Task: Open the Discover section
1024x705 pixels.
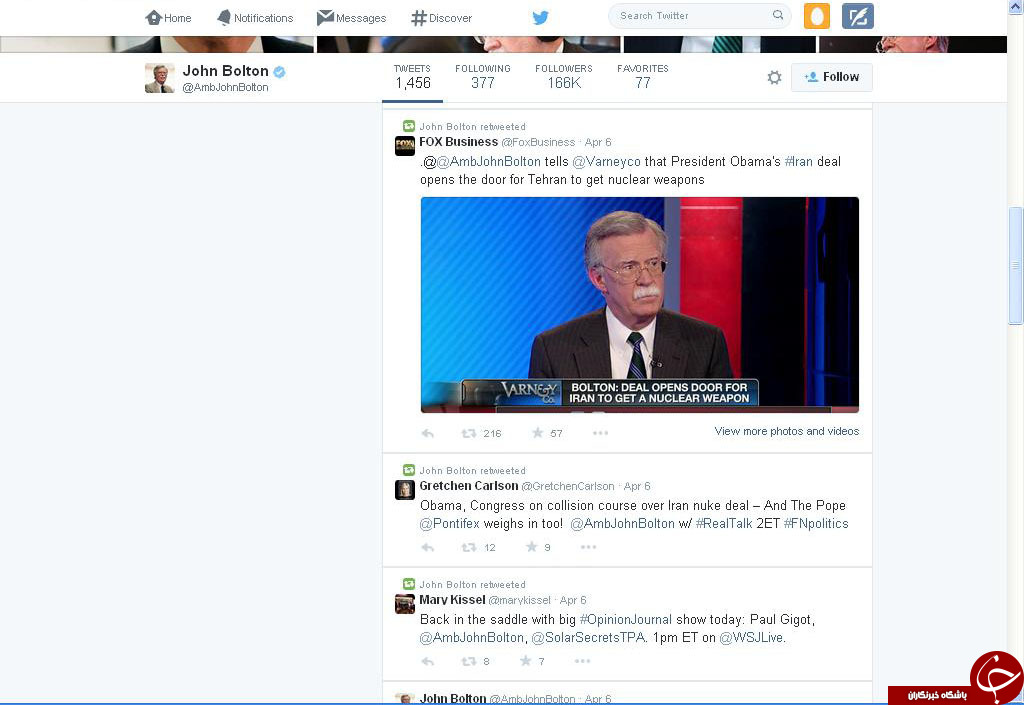Action: click(441, 18)
